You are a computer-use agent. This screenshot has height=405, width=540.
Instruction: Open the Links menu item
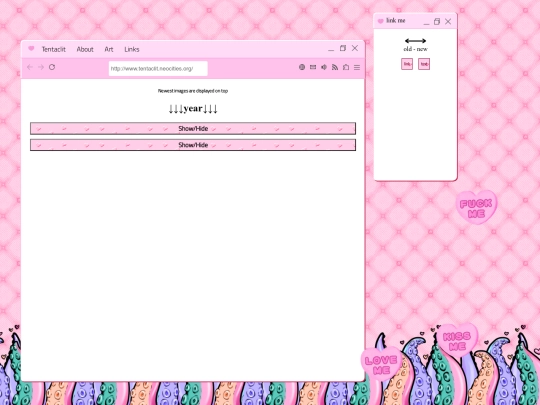[132, 49]
